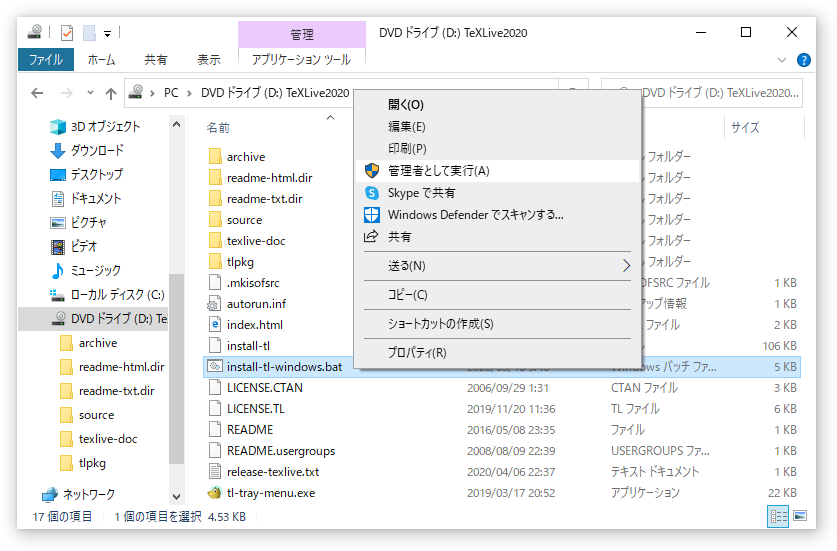Screen dimensions: 837x551
Task: Open the 送る(N) submenu
Action: click(x=498, y=265)
